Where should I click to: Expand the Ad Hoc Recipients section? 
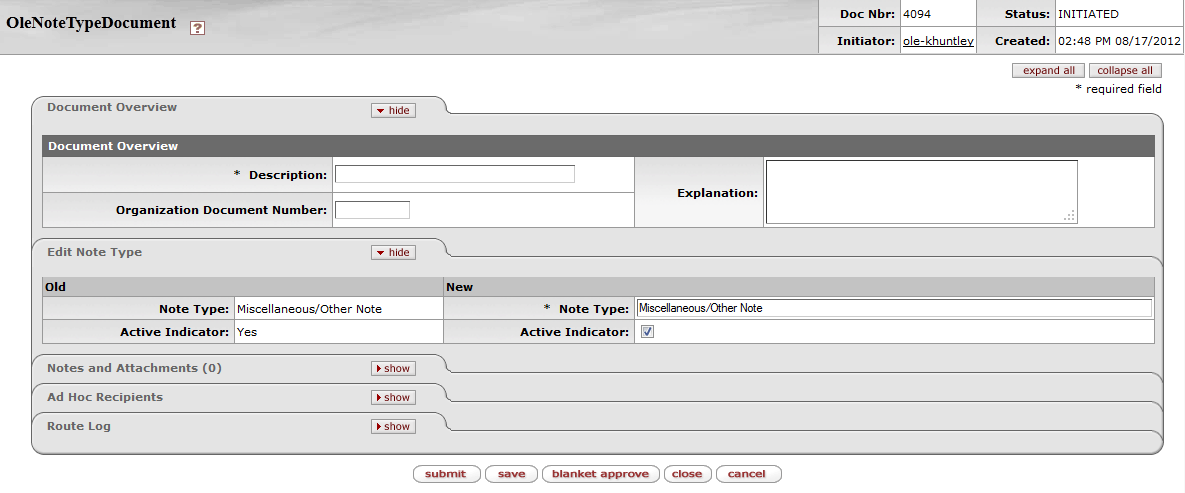tap(393, 397)
